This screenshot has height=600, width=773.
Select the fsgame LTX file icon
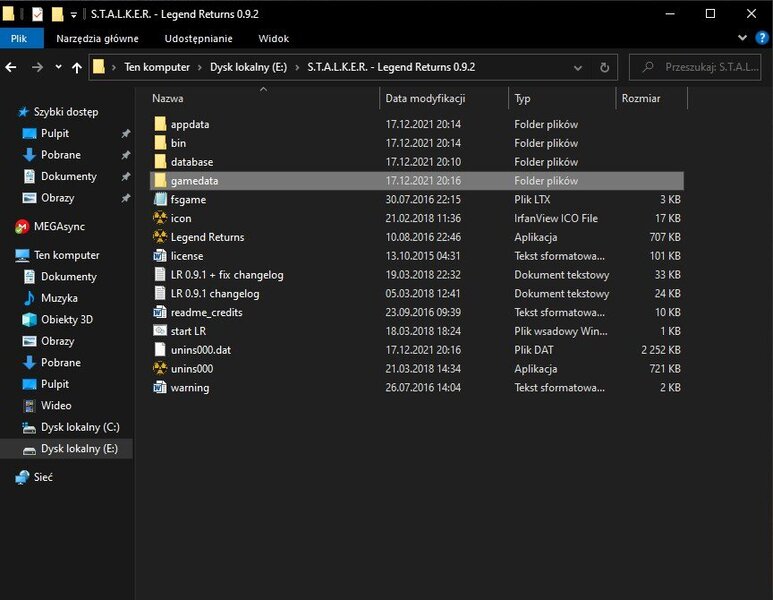point(160,199)
